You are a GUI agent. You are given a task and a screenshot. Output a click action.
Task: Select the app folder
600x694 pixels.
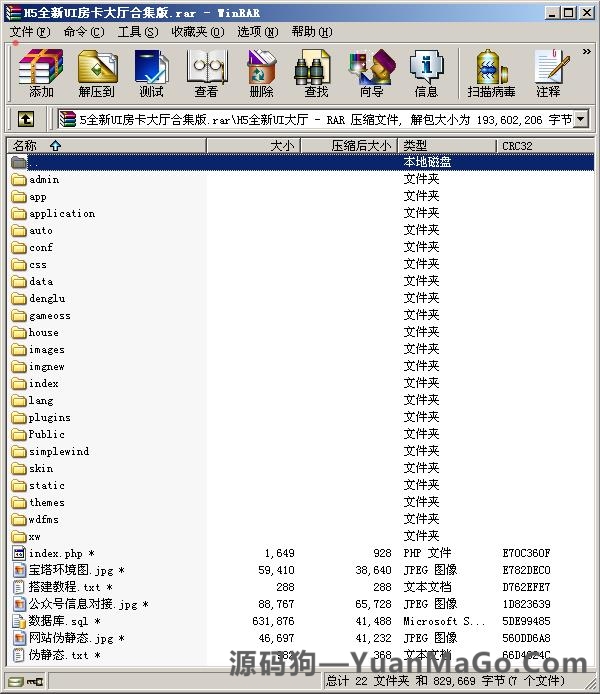(x=29, y=197)
